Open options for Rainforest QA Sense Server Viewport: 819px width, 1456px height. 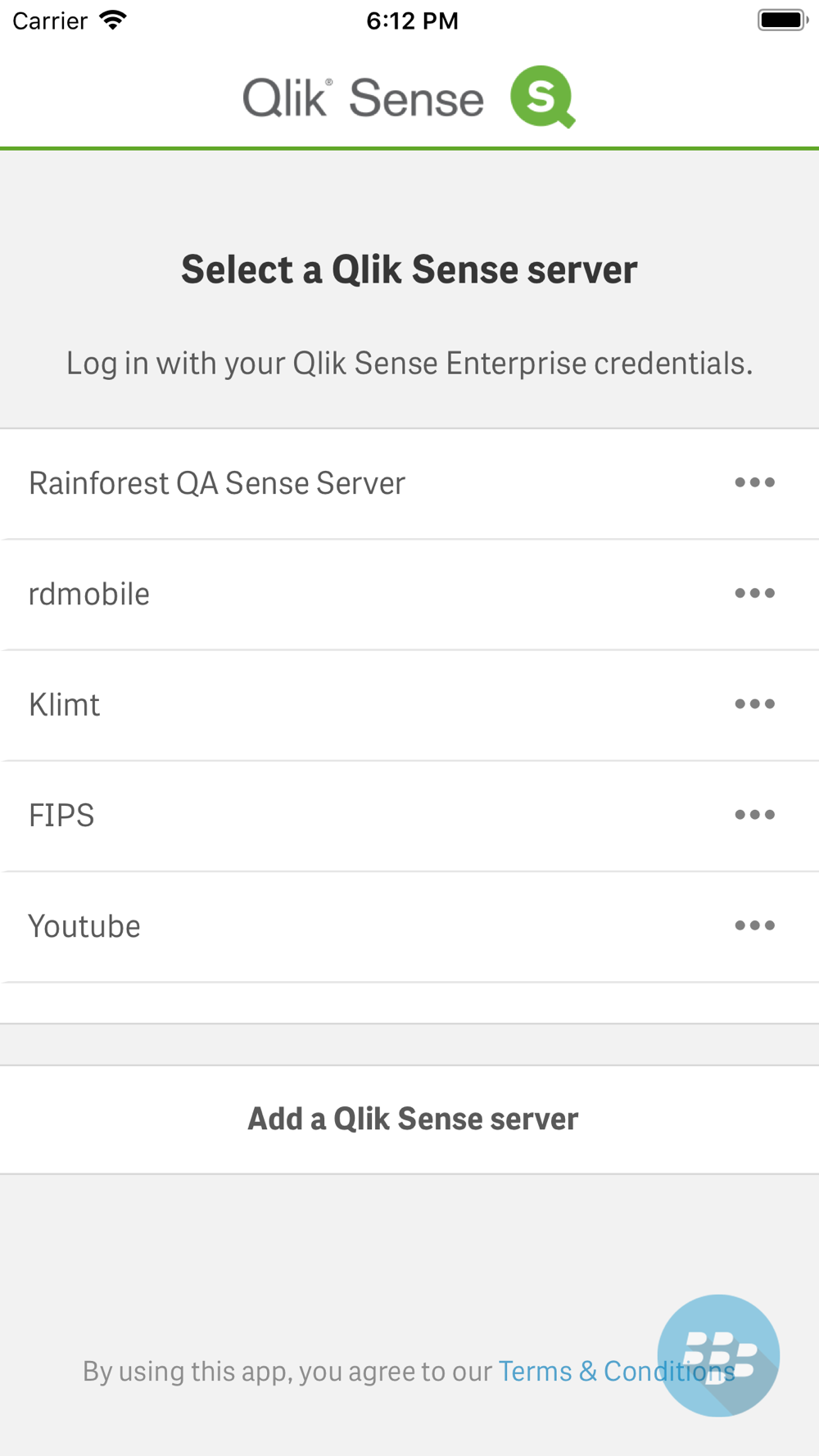[x=754, y=483]
